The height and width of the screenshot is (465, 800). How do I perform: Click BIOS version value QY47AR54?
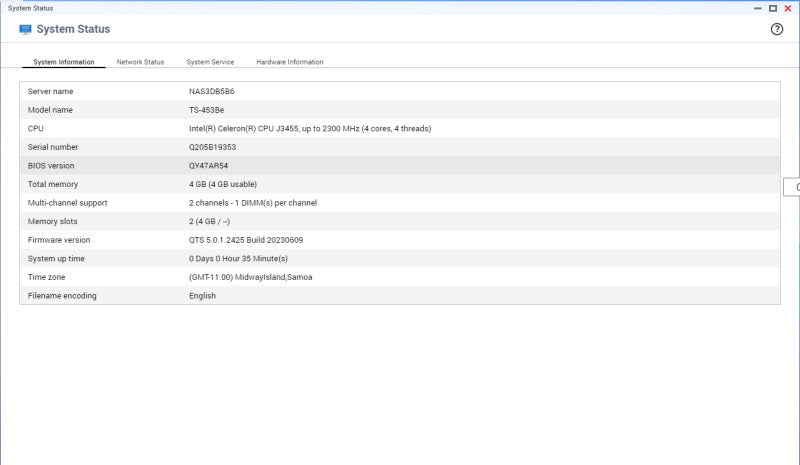coord(208,165)
